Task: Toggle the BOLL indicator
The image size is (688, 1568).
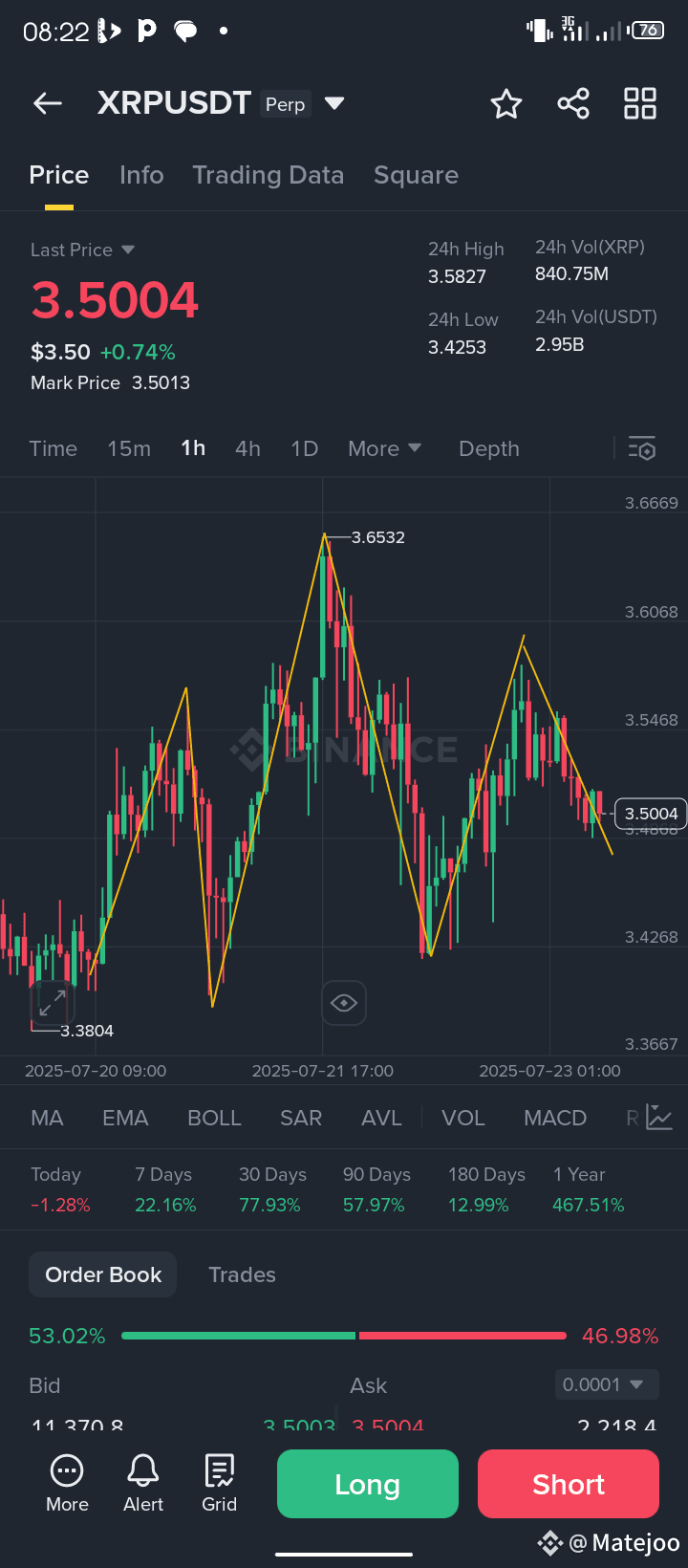Action: point(214,1118)
